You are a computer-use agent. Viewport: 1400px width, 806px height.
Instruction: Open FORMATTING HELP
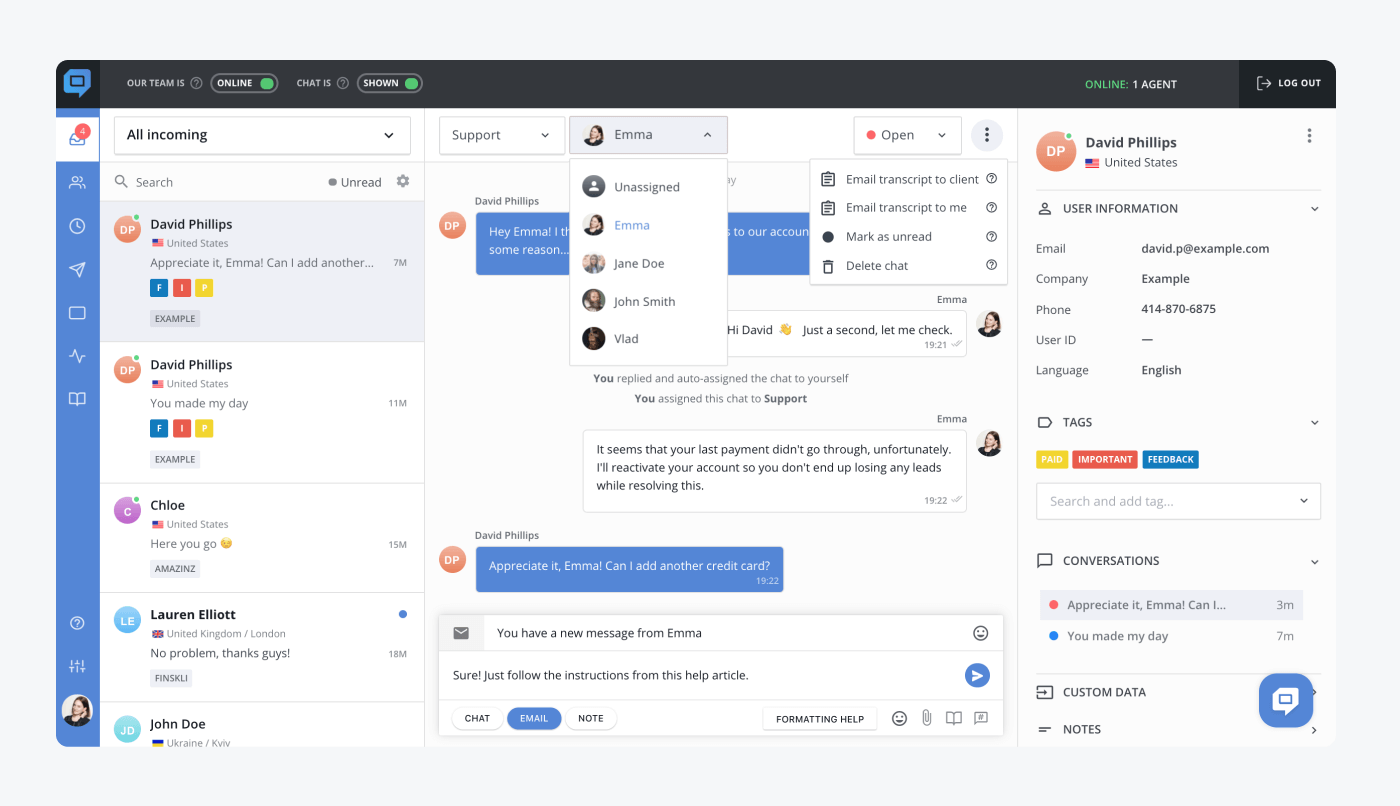click(x=819, y=718)
